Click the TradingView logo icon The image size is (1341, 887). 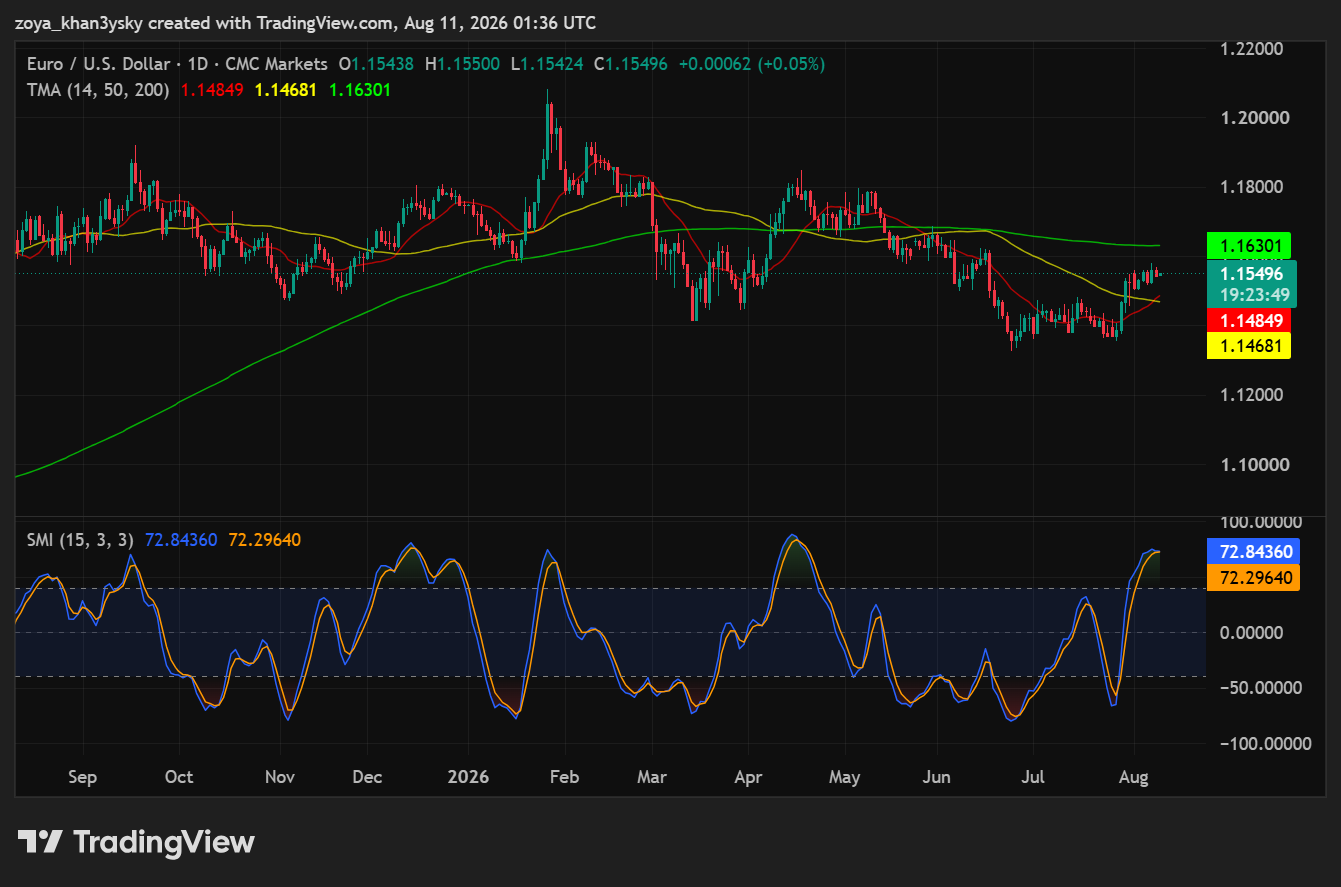pyautogui.click(x=41, y=842)
